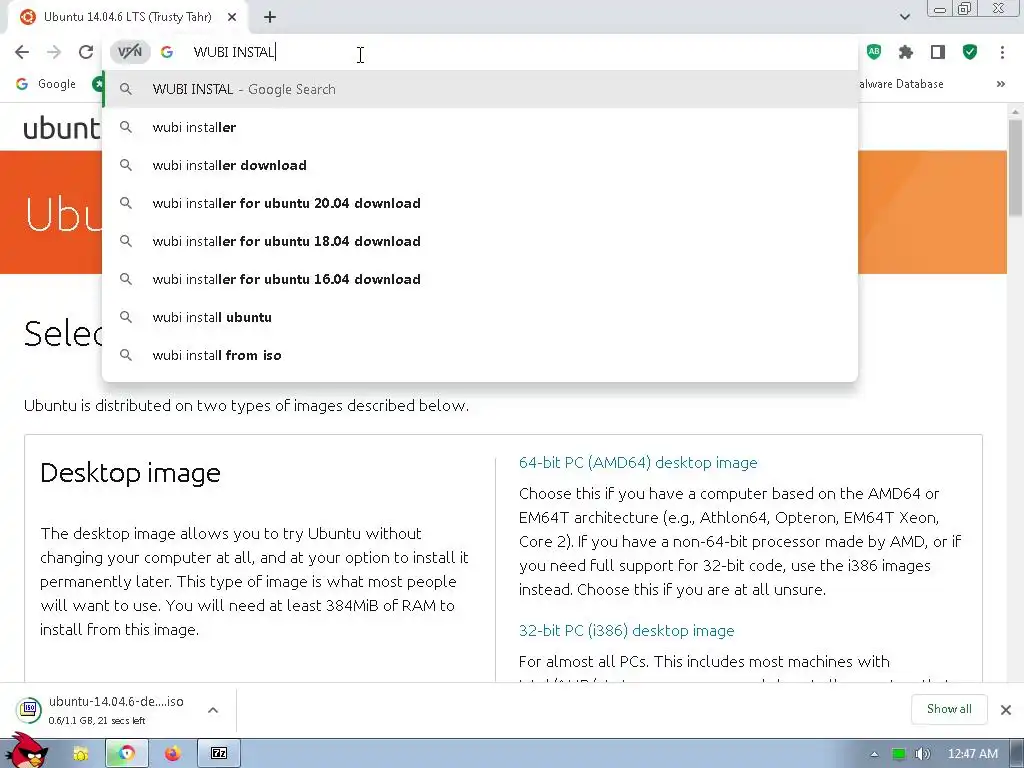
Task: Select suggestion 'wubi install from iso'
Action: point(480,355)
